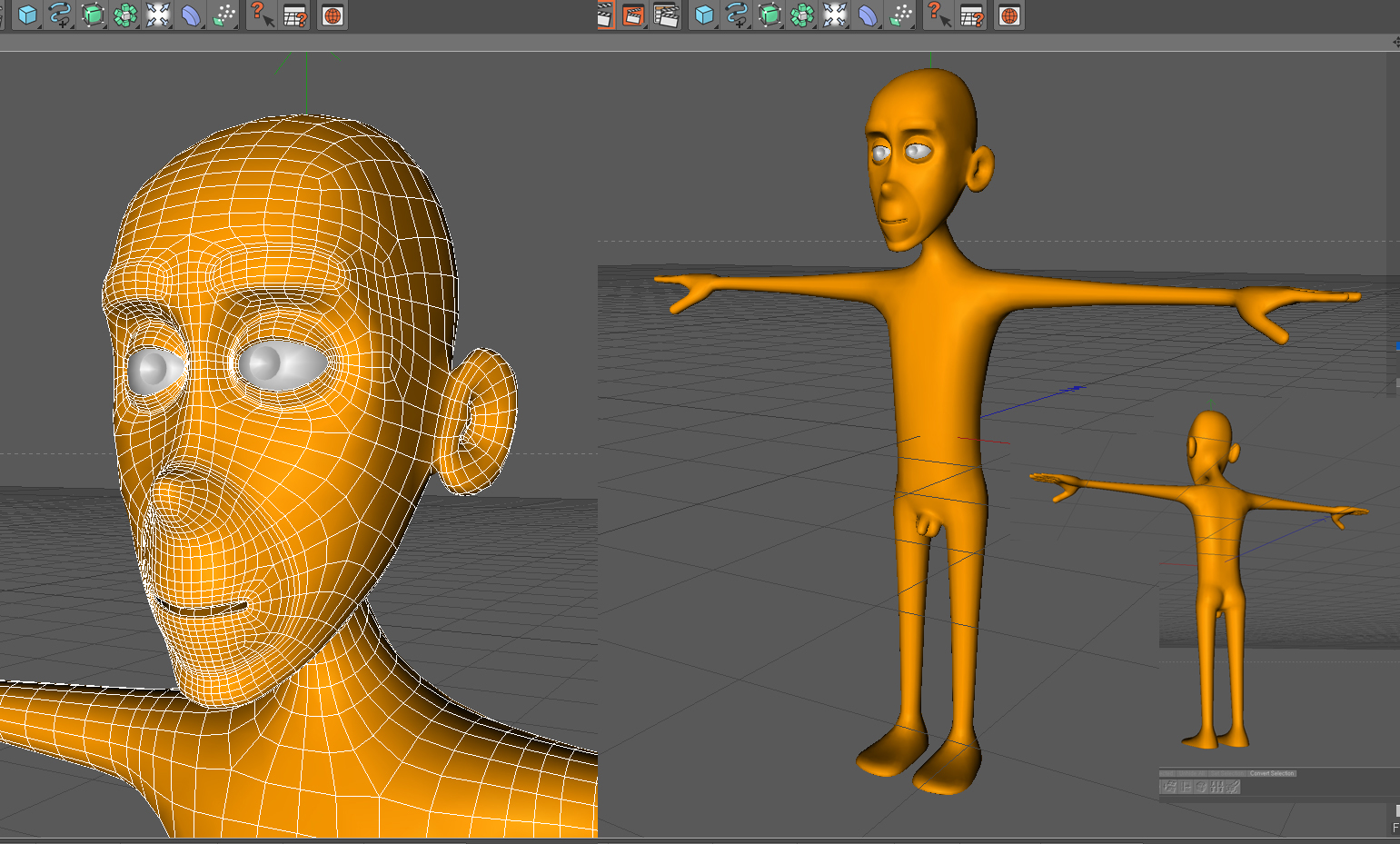The image size is (1400, 844).
Task: Click the particle emitter icon in the right toolbar
Action: pyautogui.click(x=901, y=15)
